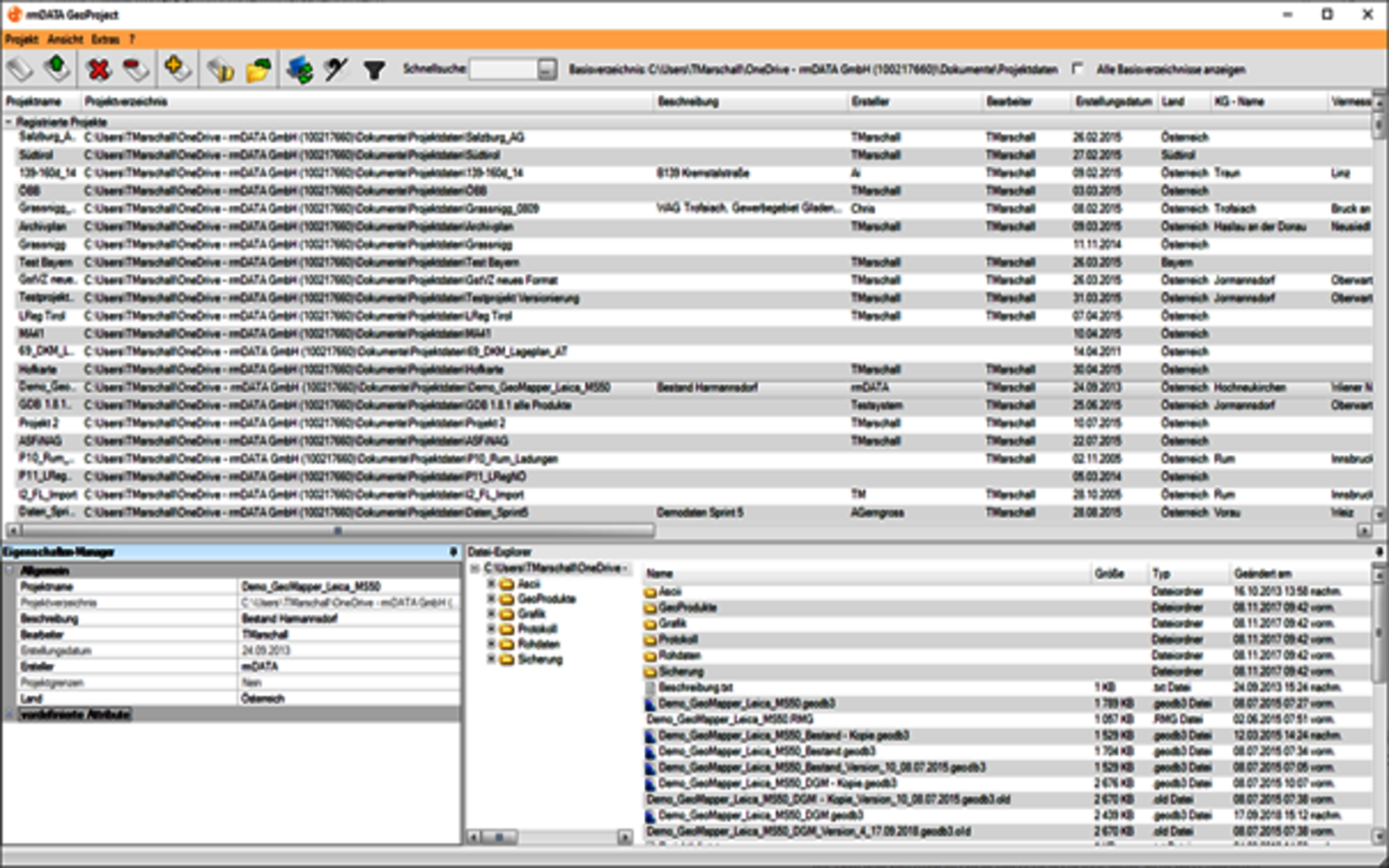Screen dimensions: 1389x868
Task: Click the tool icon left of the filter
Action: pos(336,69)
